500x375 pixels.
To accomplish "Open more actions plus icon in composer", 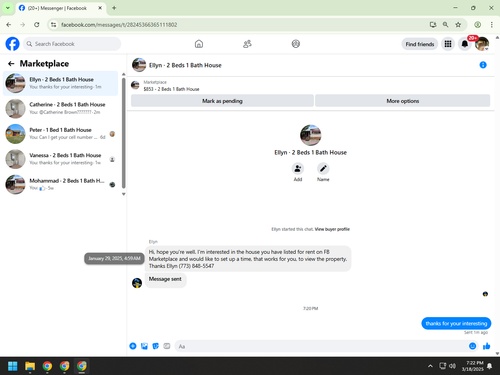I will click(133, 346).
